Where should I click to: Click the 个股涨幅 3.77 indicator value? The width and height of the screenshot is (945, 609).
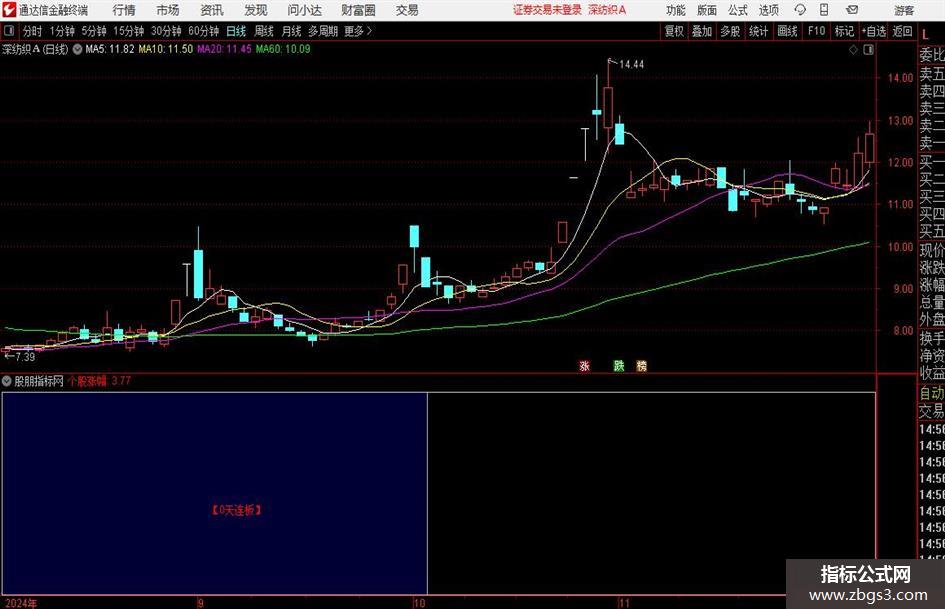[x=99, y=381]
